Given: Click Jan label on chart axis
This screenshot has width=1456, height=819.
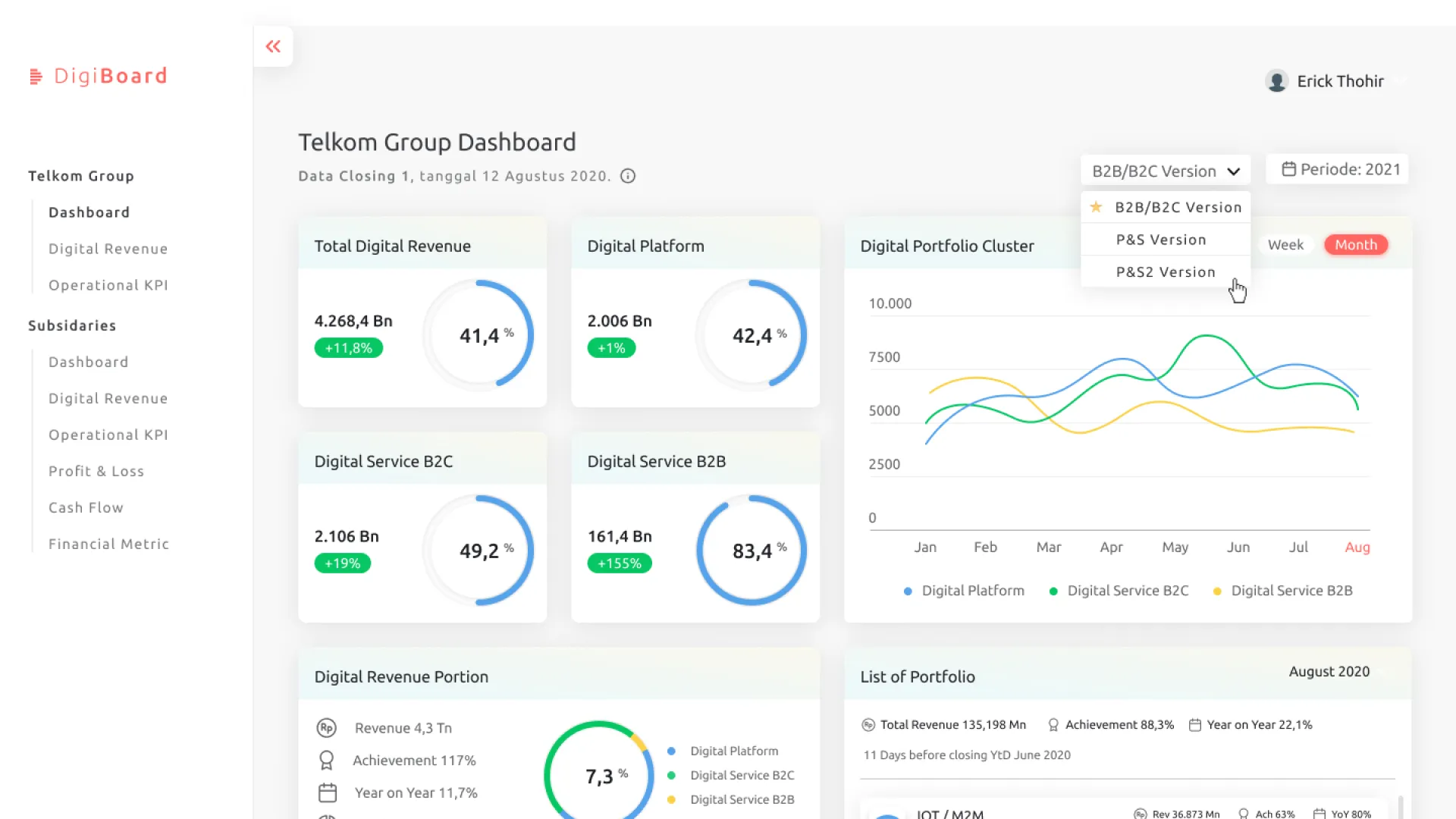Looking at the screenshot, I should (925, 547).
